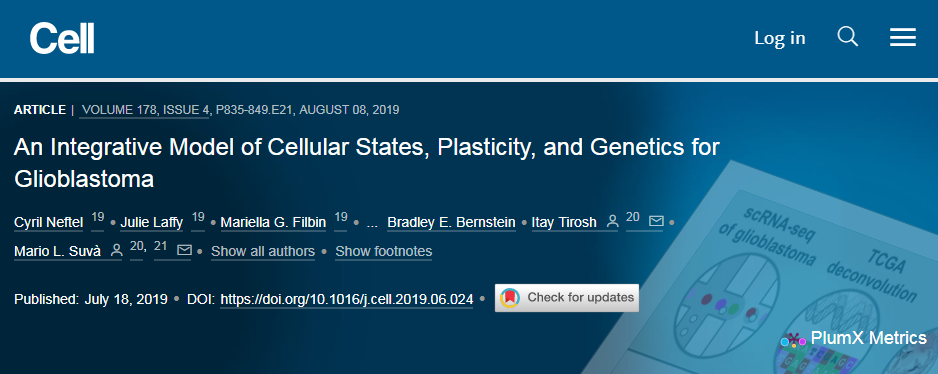Click the email envelope next to Mario L. Suvà
Viewport: 938px width, 374px height.
(184, 250)
